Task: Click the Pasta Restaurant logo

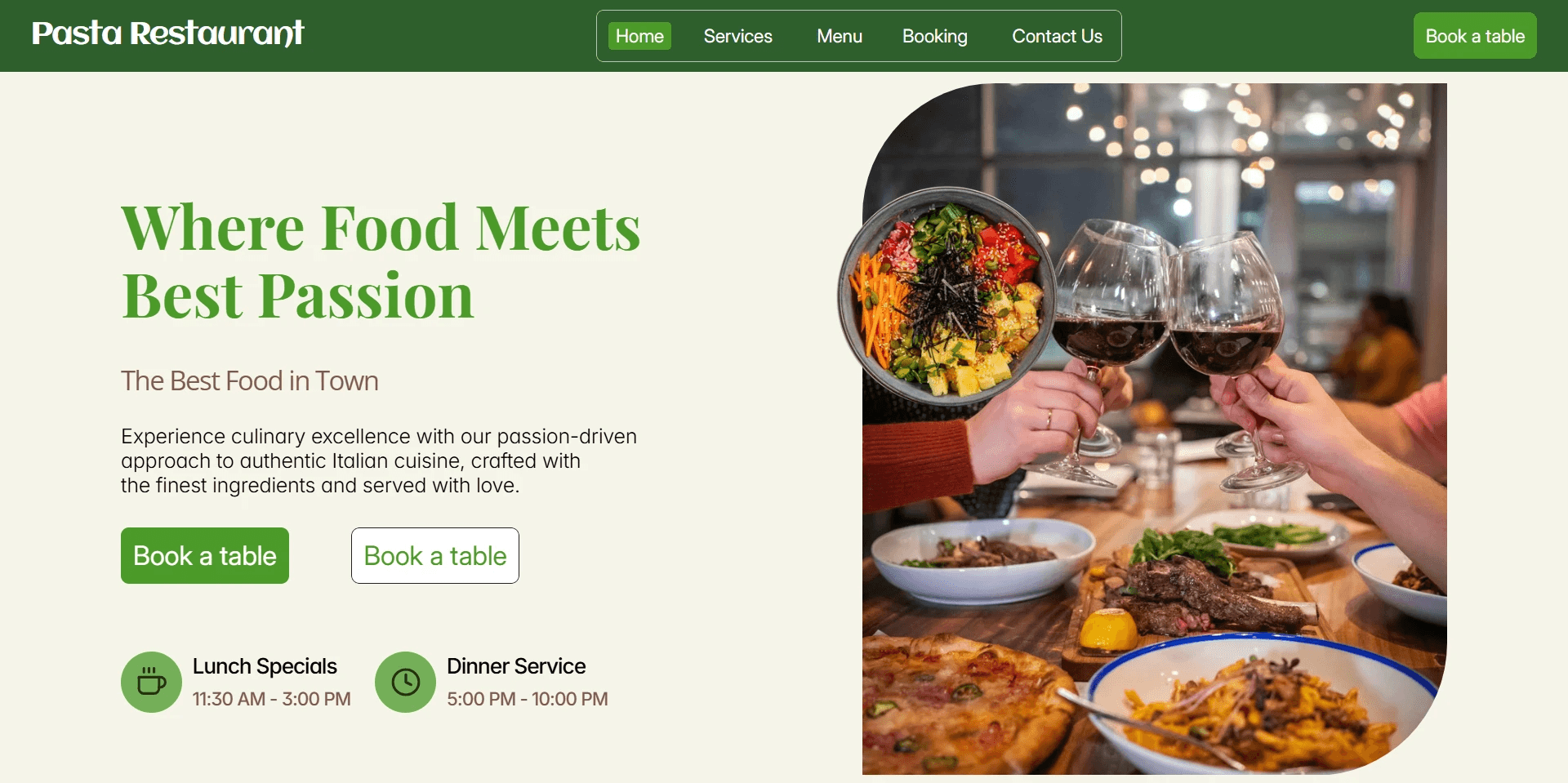Action: tap(167, 33)
